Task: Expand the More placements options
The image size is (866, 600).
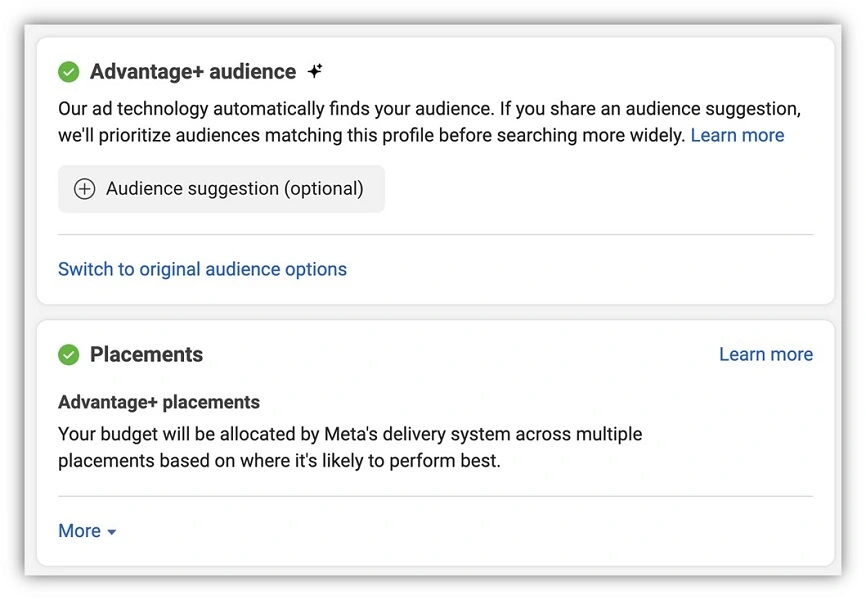Action: [x=80, y=531]
